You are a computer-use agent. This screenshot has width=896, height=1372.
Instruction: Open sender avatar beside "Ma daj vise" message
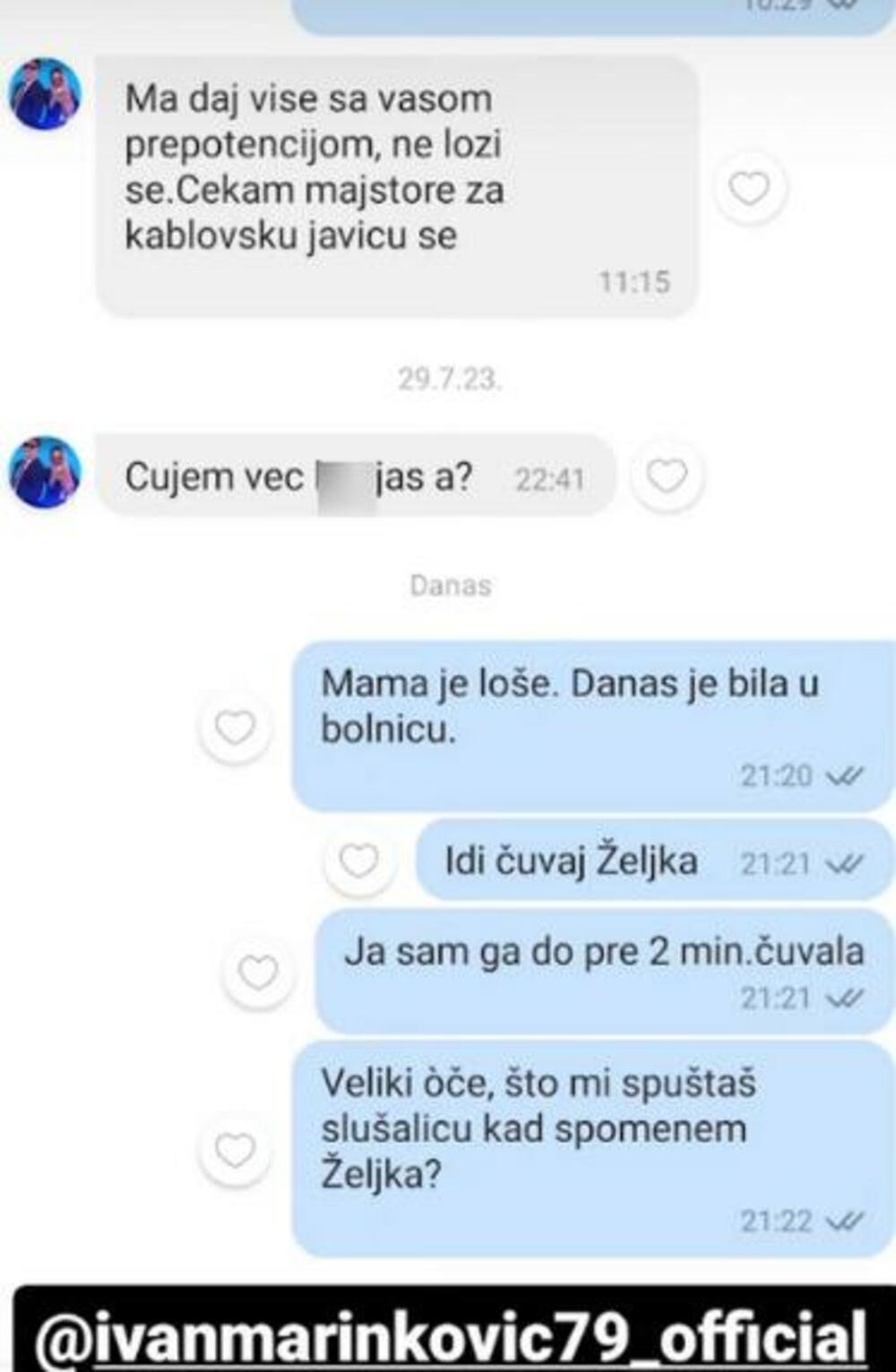coord(45,94)
